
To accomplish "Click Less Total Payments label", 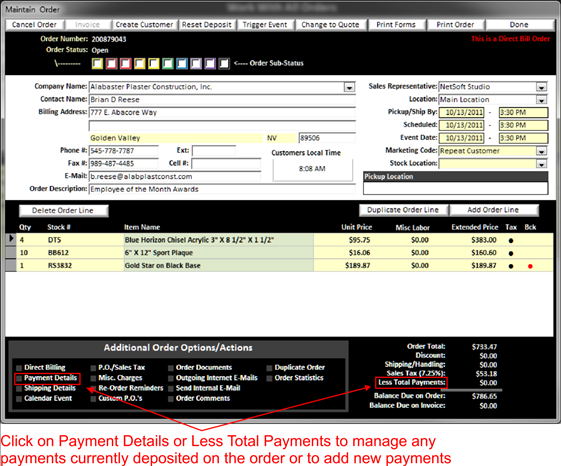I will [412, 382].
